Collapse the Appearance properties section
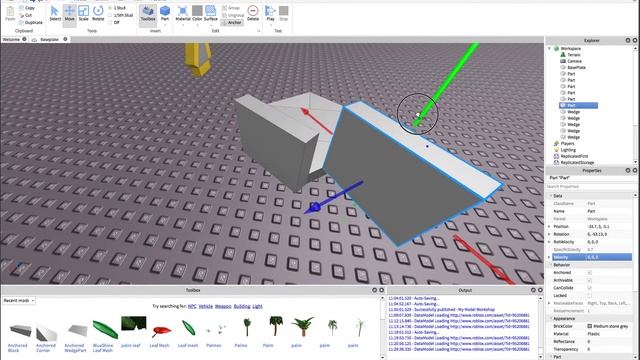The image size is (640, 360). coord(550,318)
